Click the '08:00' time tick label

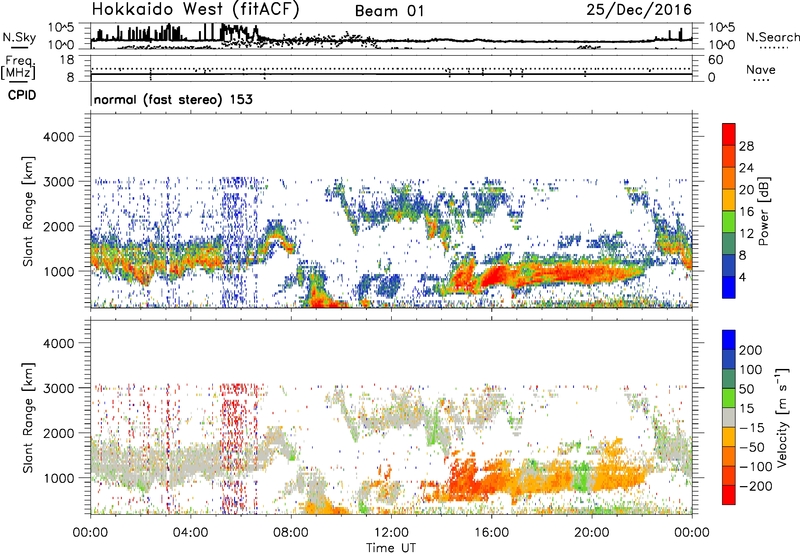coord(291,533)
